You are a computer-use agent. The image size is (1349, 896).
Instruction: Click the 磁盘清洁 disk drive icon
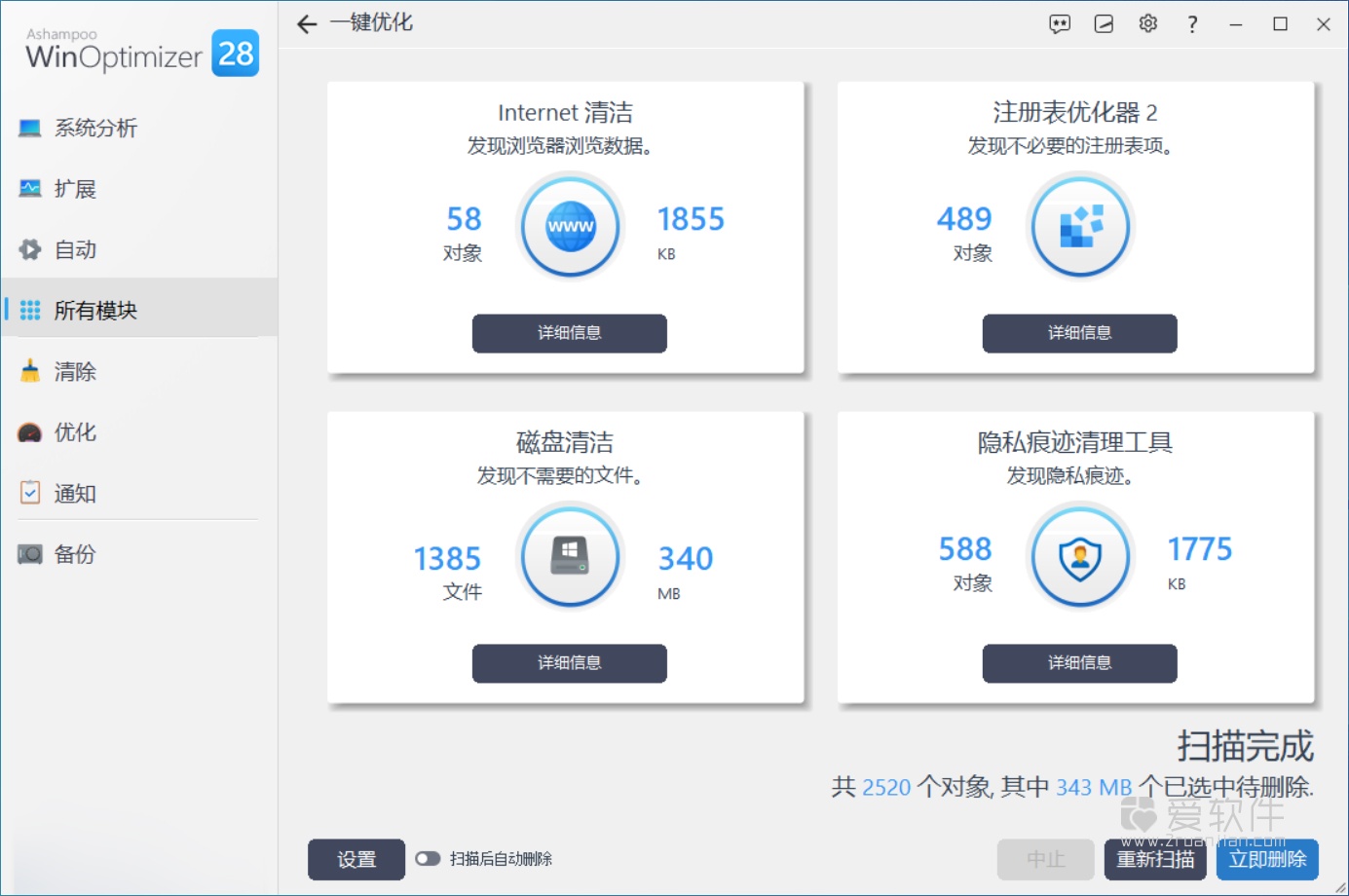[x=570, y=556]
